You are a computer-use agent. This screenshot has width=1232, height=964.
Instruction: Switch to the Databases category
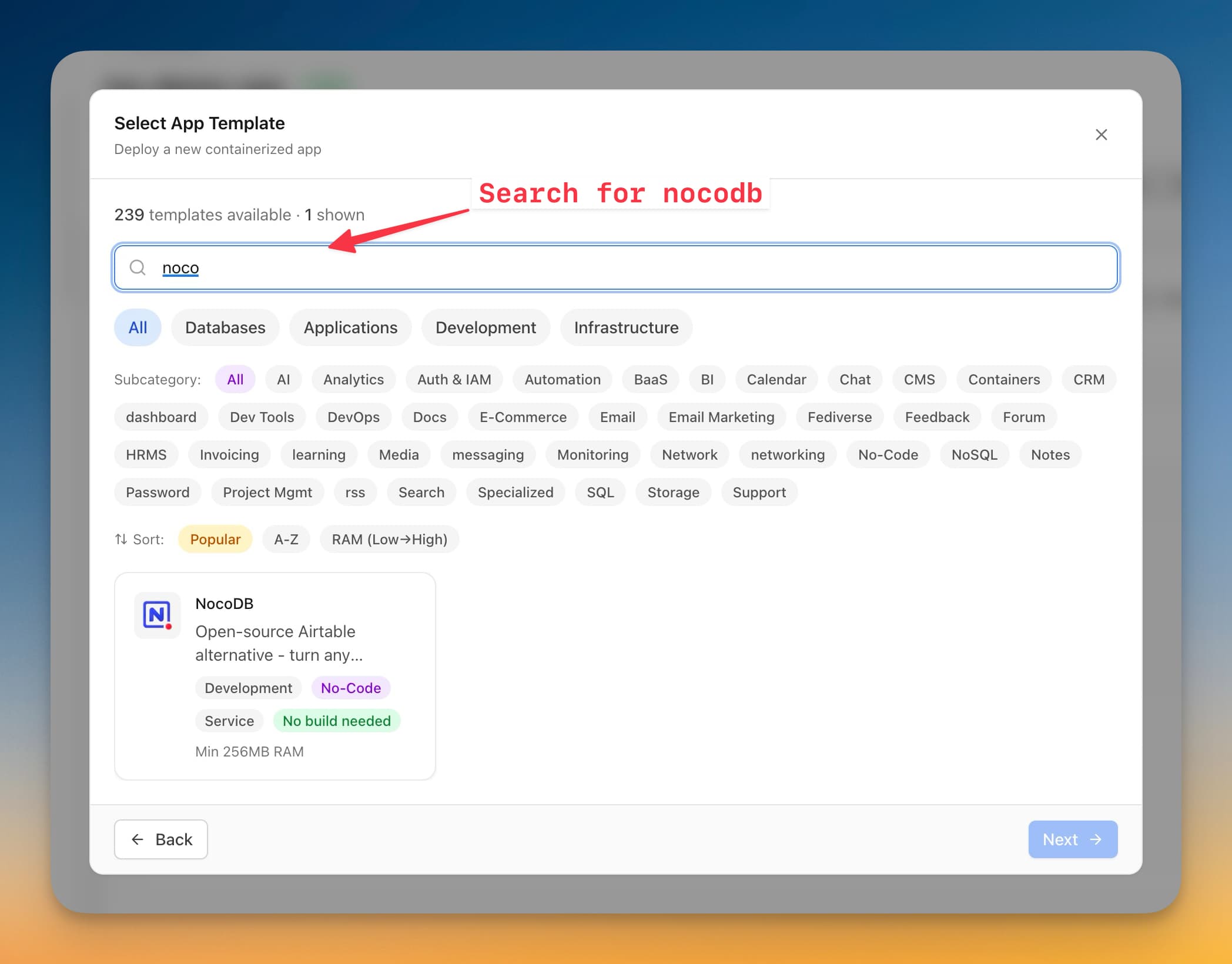click(x=225, y=327)
